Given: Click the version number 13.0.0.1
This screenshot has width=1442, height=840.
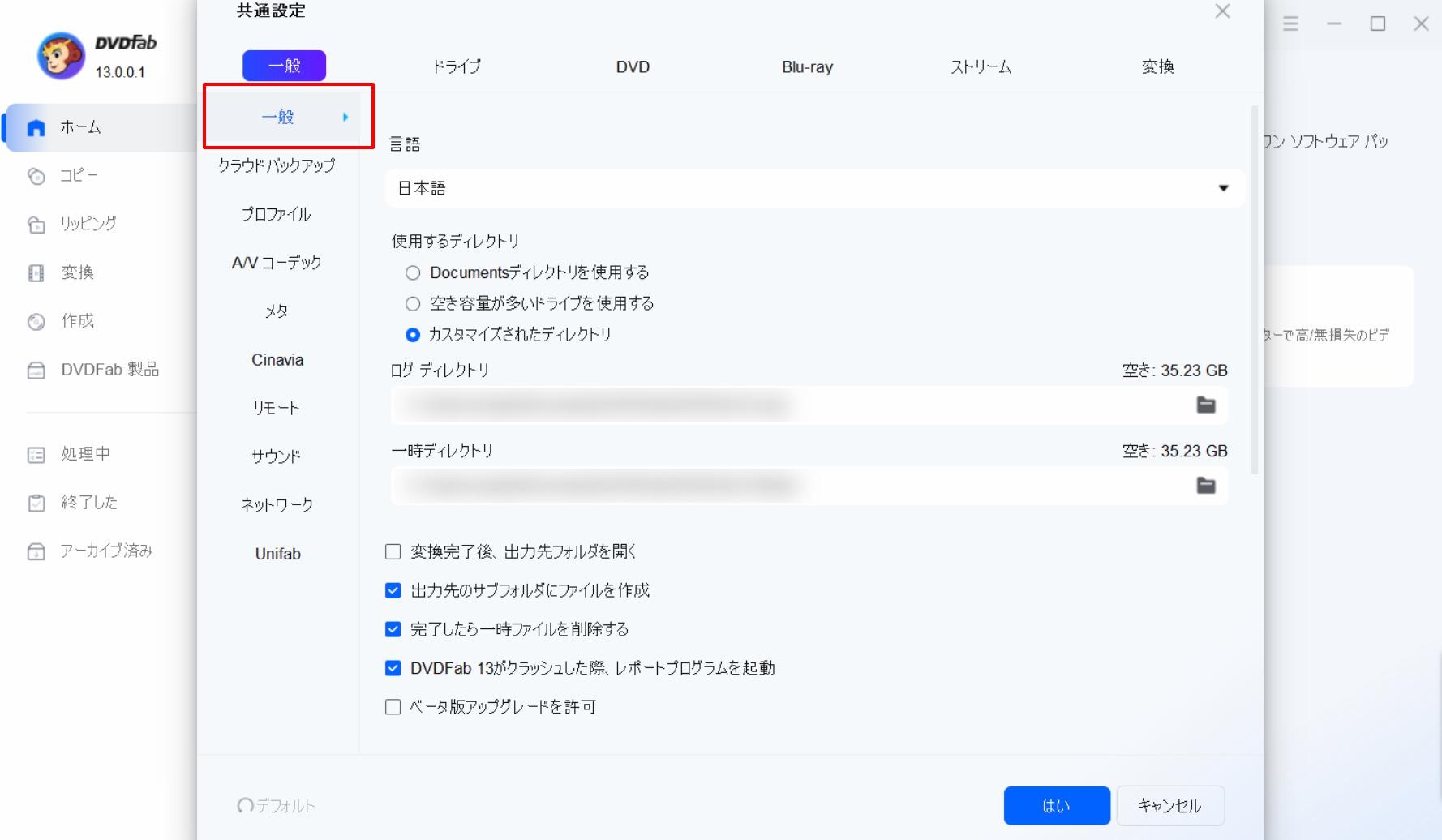Looking at the screenshot, I should click(120, 73).
